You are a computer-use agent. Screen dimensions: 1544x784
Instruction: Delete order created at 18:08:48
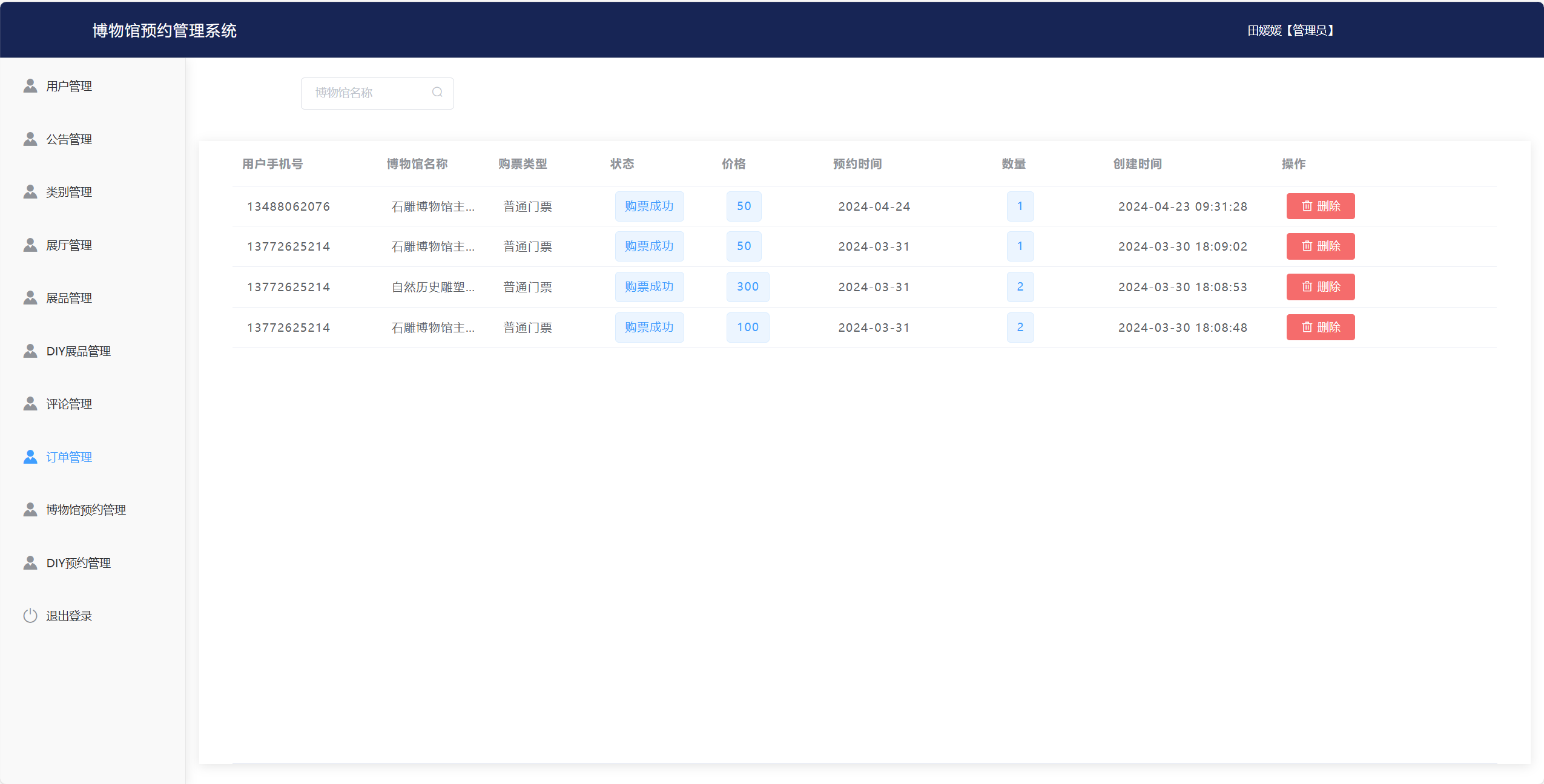[x=1320, y=328]
